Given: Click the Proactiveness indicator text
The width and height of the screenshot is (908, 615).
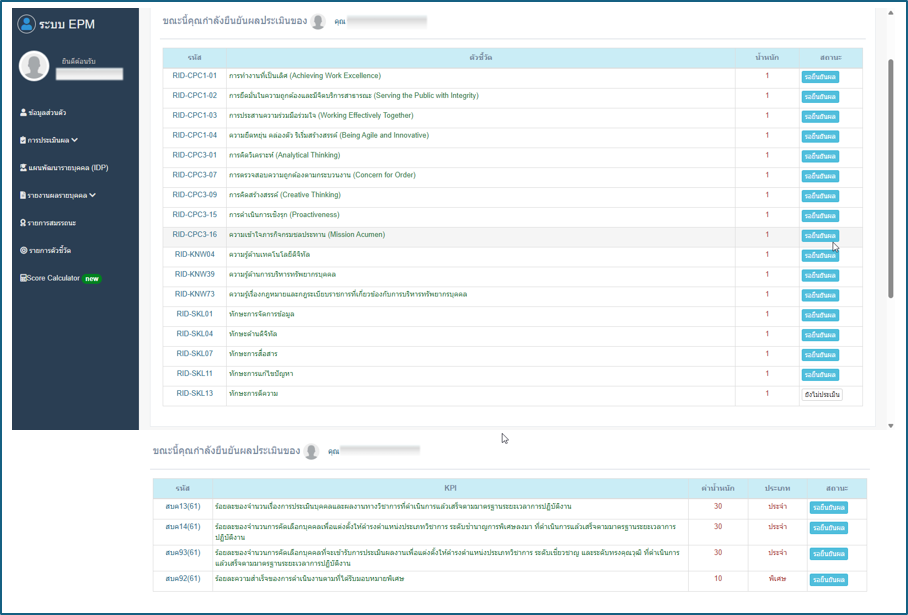Looking at the screenshot, I should (284, 215).
